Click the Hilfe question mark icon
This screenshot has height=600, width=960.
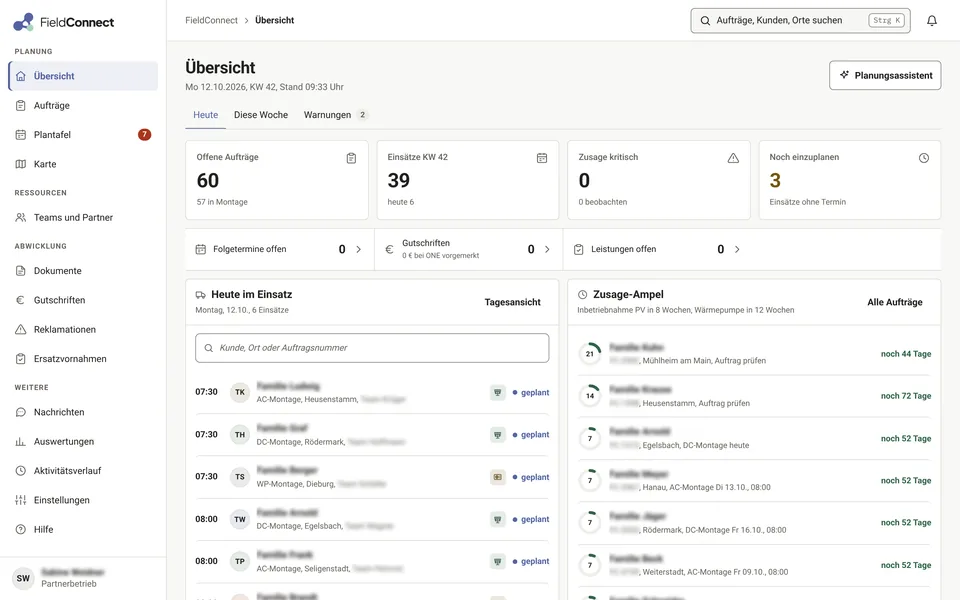point(21,530)
